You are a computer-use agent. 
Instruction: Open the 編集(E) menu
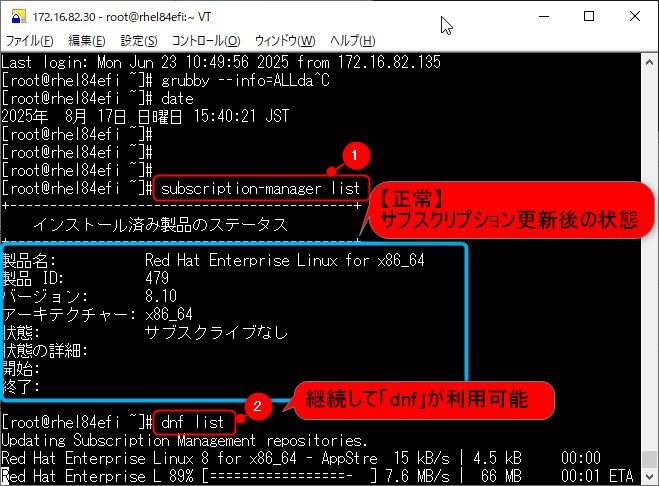click(87, 41)
